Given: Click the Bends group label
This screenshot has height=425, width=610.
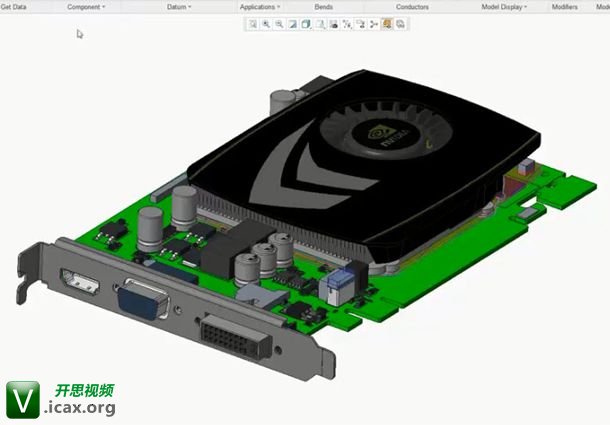Looking at the screenshot, I should (323, 7).
